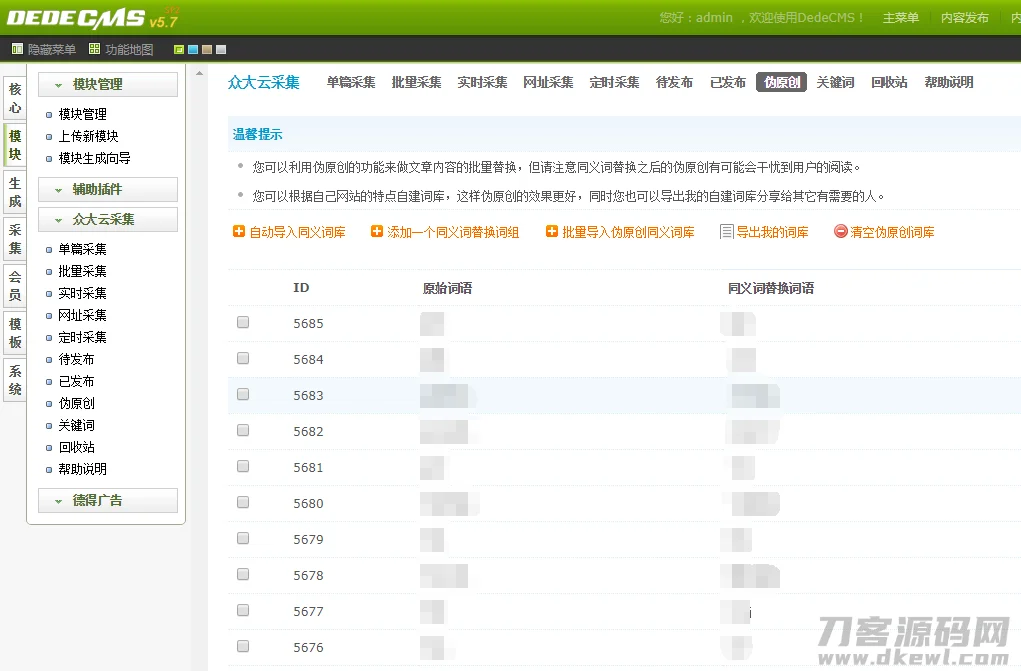
Task: Click the 单篇采集 link
Action: 84,249
